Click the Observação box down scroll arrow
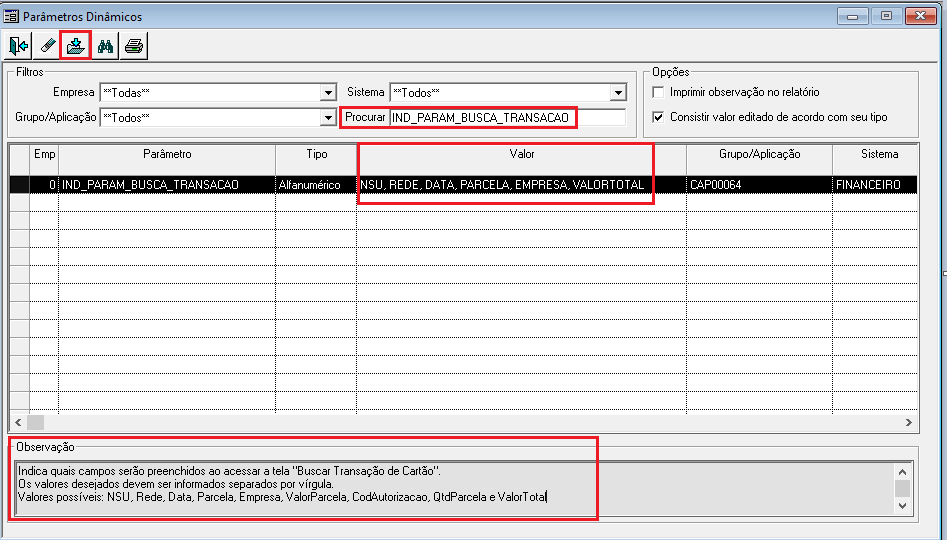This screenshot has height=540, width=947. [902, 506]
